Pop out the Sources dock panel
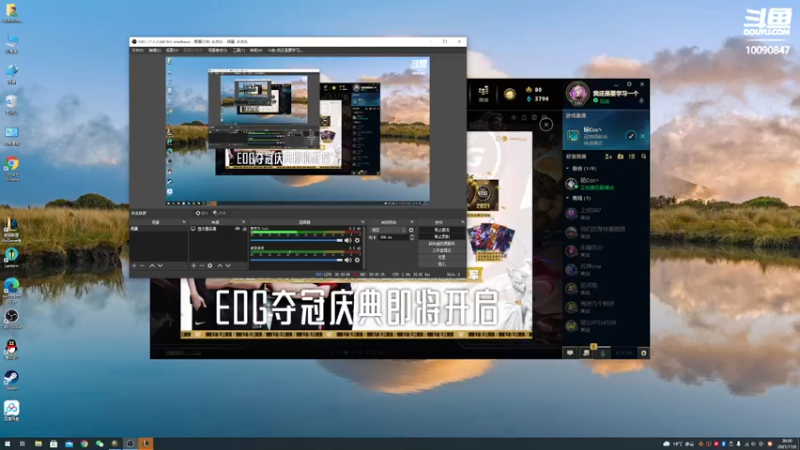800x450 pixels. tap(243, 222)
